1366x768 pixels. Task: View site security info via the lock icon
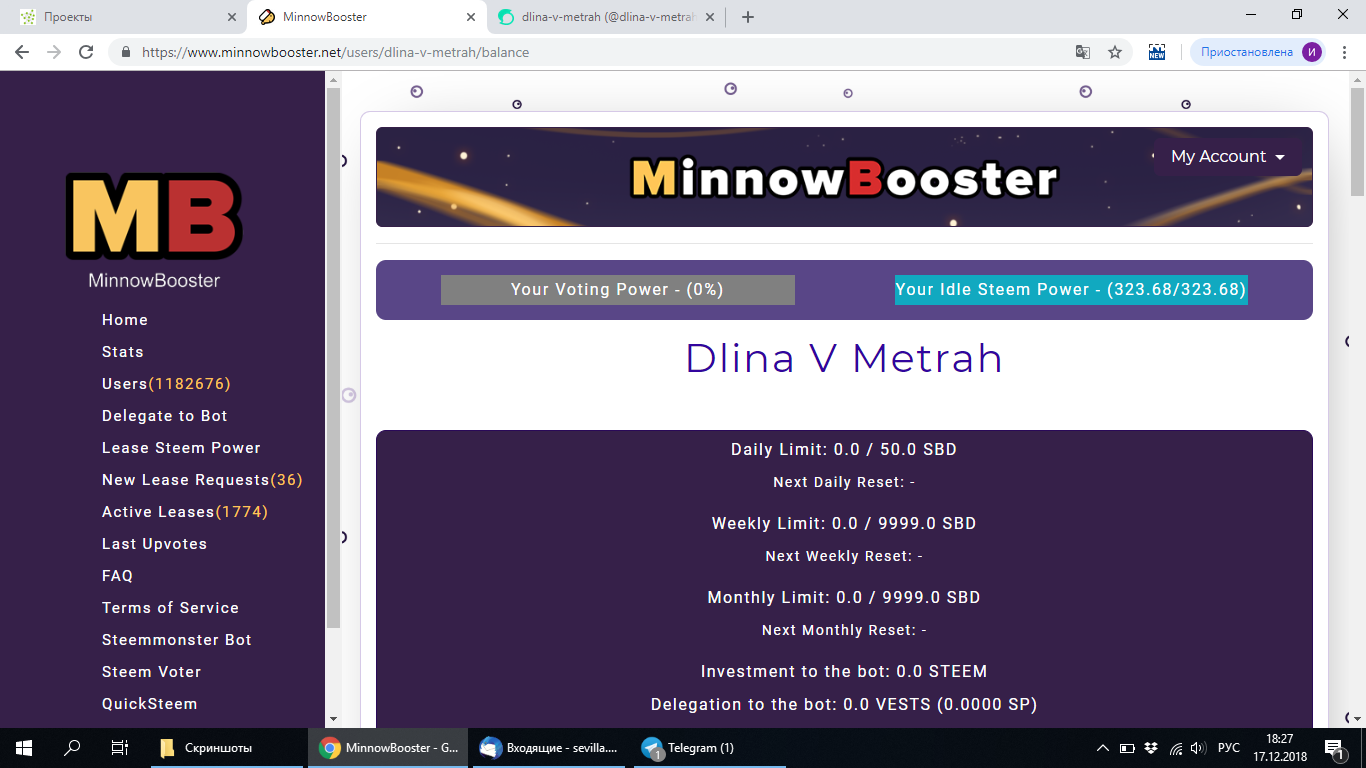coord(126,52)
